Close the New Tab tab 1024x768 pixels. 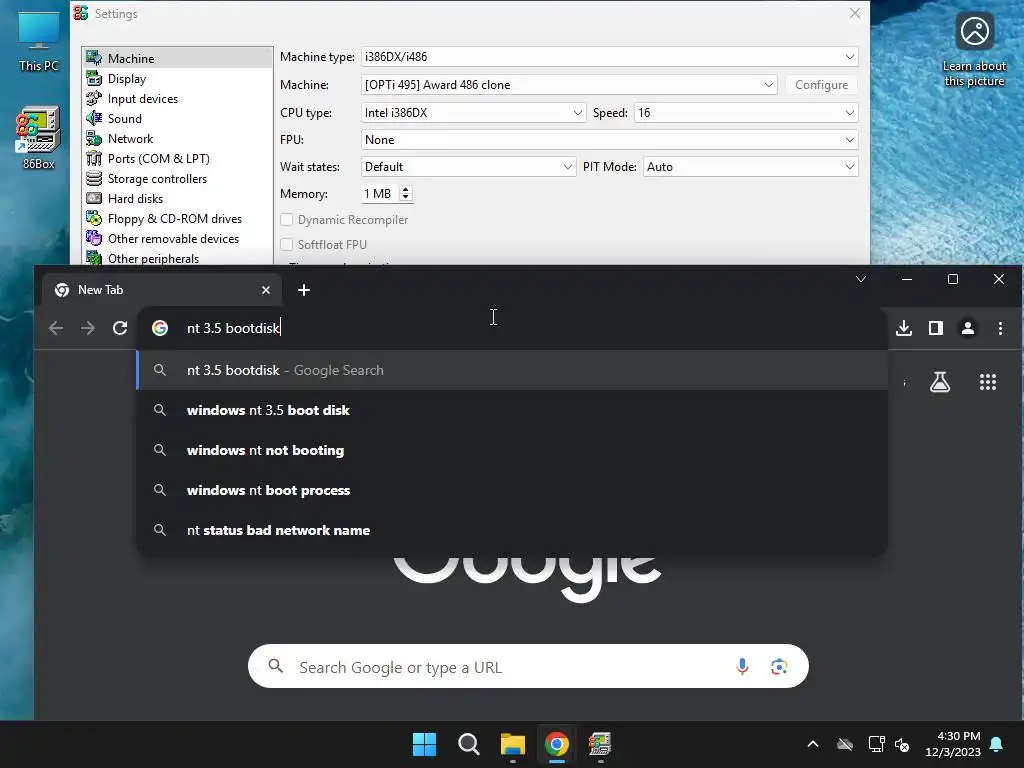click(x=266, y=290)
